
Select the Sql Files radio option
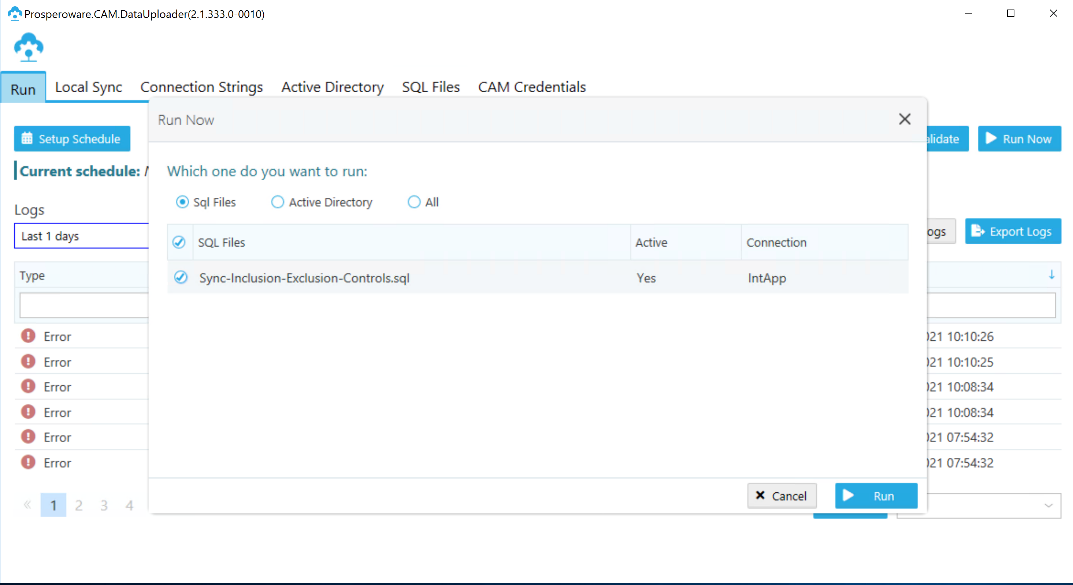pos(182,202)
